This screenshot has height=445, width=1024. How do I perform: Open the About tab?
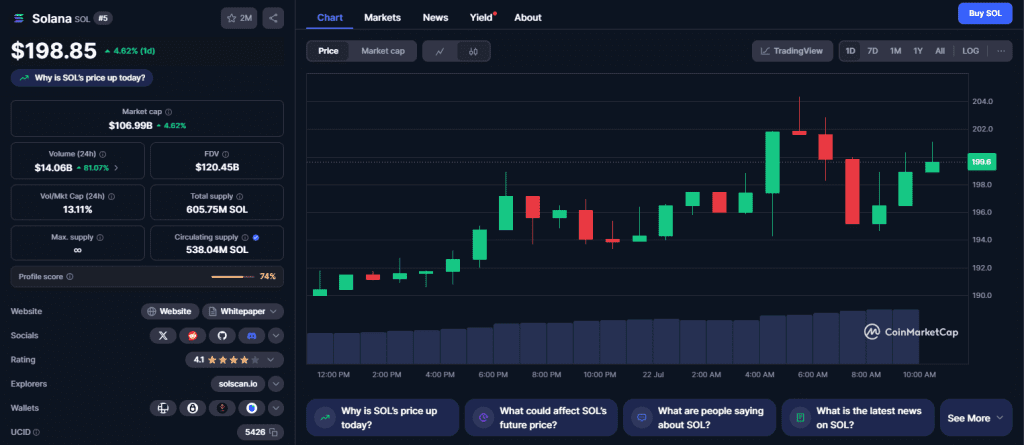(x=528, y=18)
